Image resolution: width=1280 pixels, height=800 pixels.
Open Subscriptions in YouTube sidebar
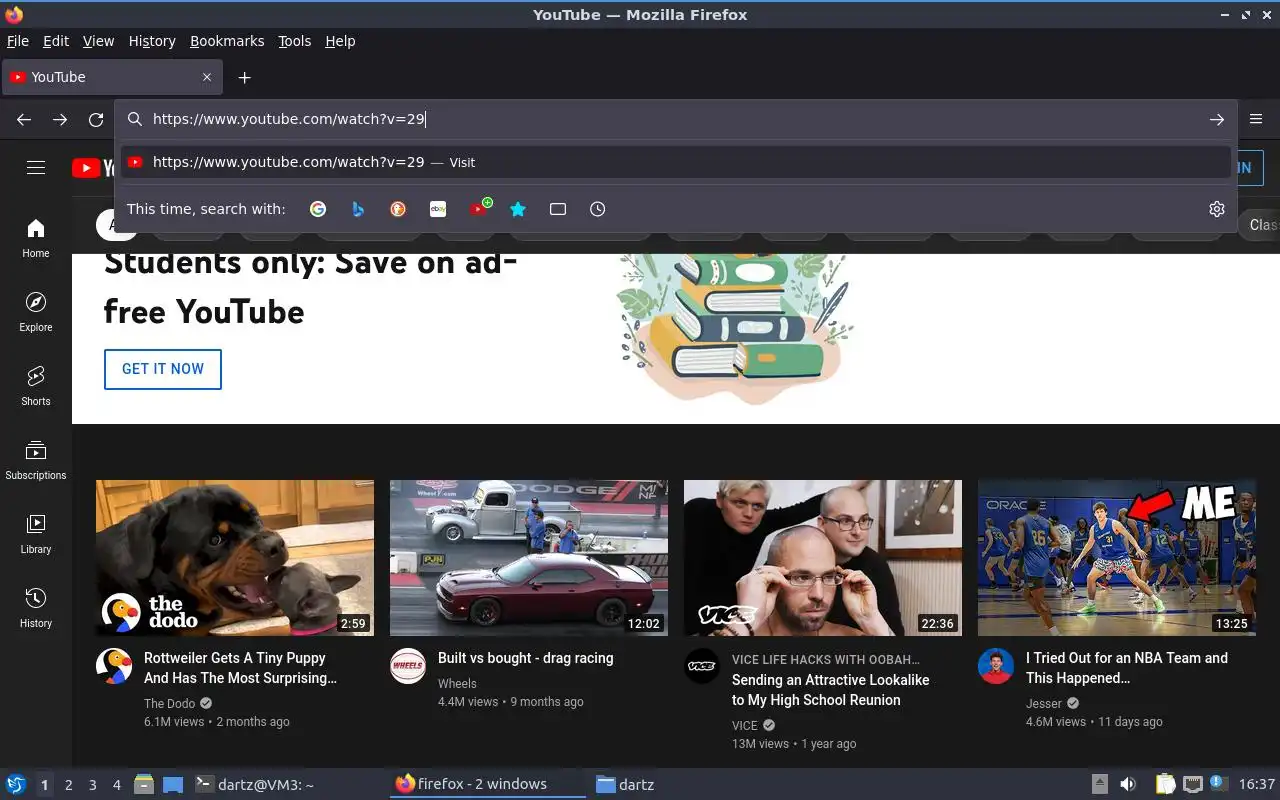pos(36,460)
